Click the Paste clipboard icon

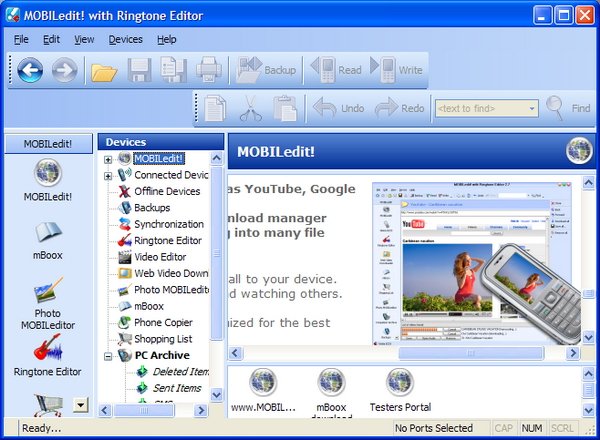[285, 108]
